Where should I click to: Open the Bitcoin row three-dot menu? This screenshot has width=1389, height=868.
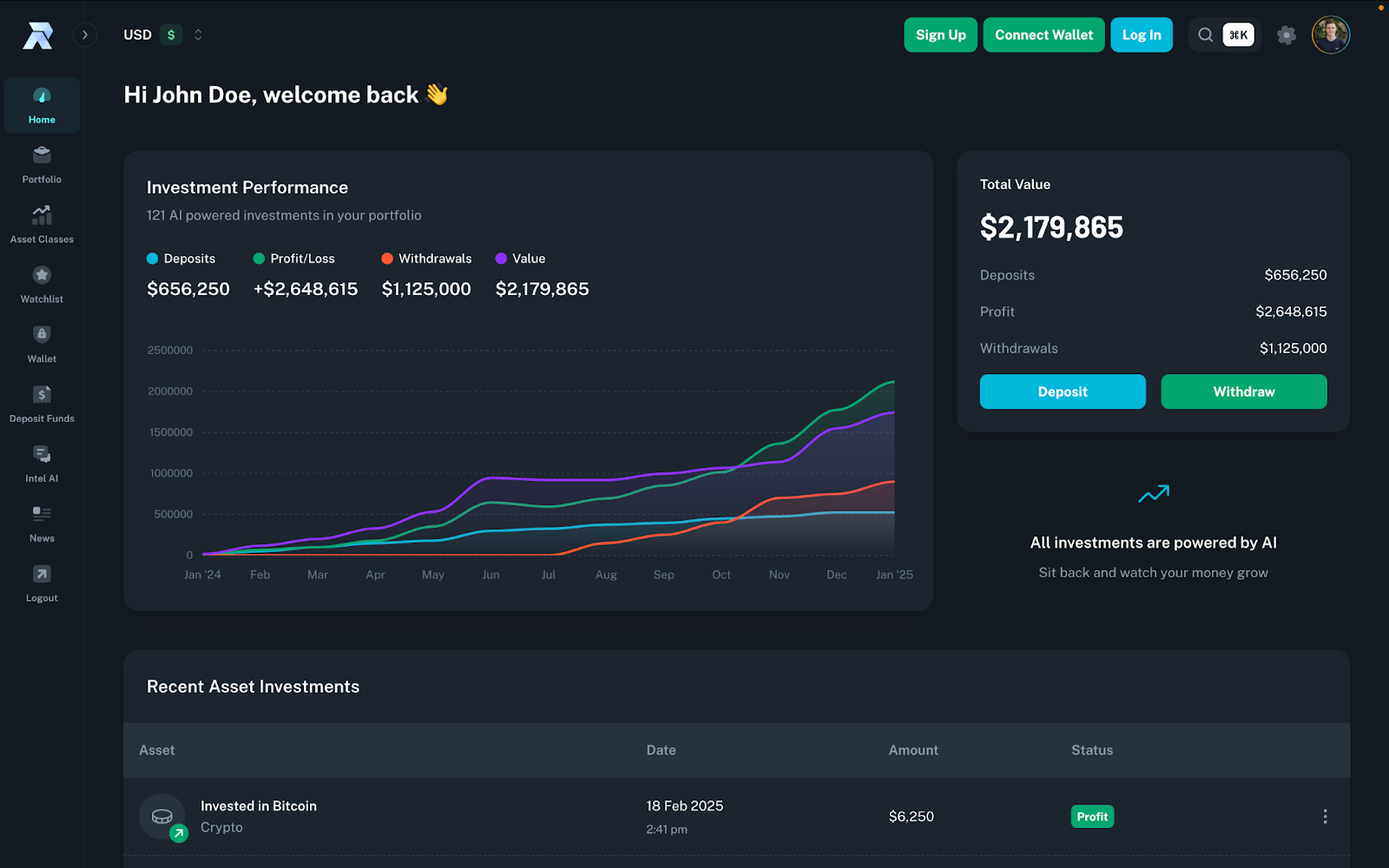(x=1324, y=816)
